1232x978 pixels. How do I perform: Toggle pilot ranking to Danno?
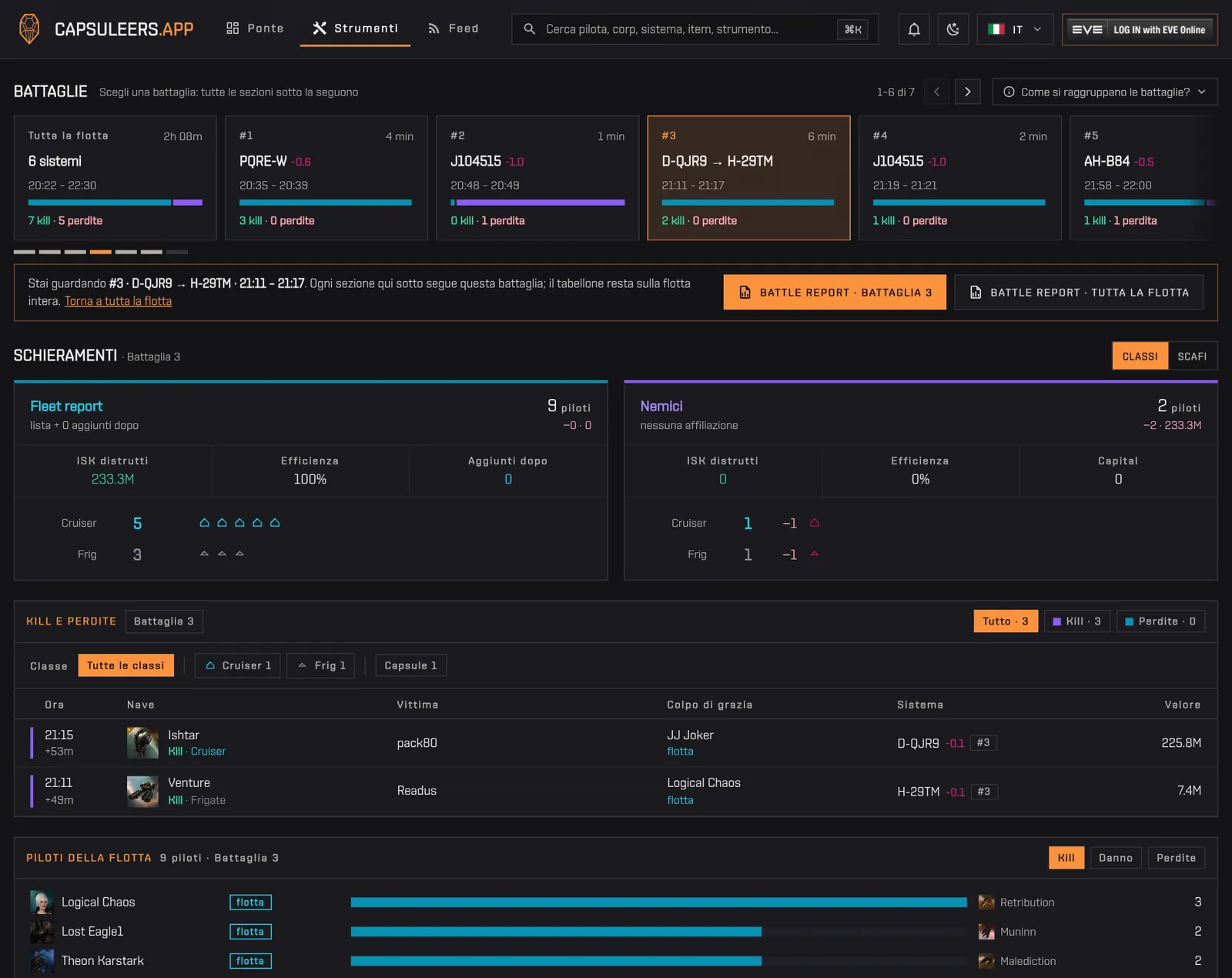[x=1116, y=858]
